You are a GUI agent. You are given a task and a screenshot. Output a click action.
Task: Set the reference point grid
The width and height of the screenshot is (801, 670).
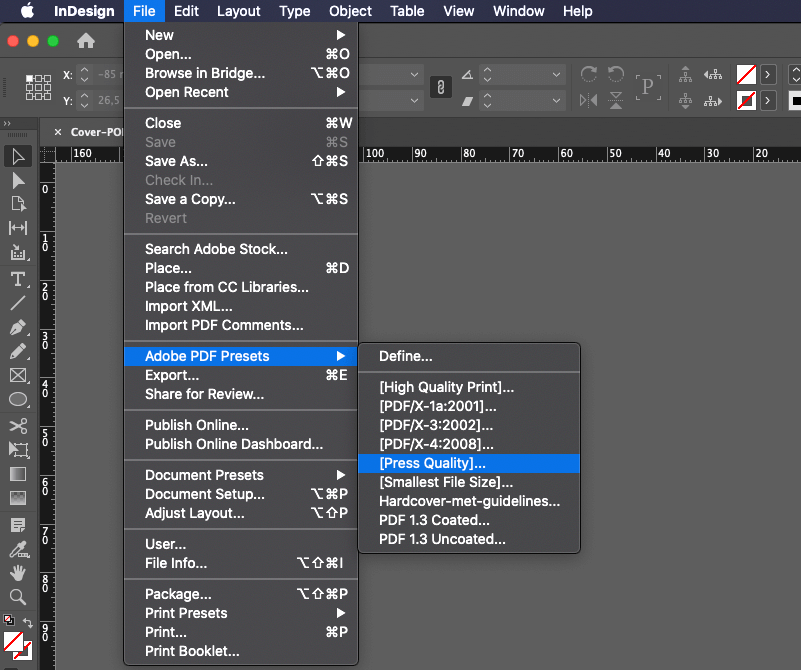tap(38, 87)
